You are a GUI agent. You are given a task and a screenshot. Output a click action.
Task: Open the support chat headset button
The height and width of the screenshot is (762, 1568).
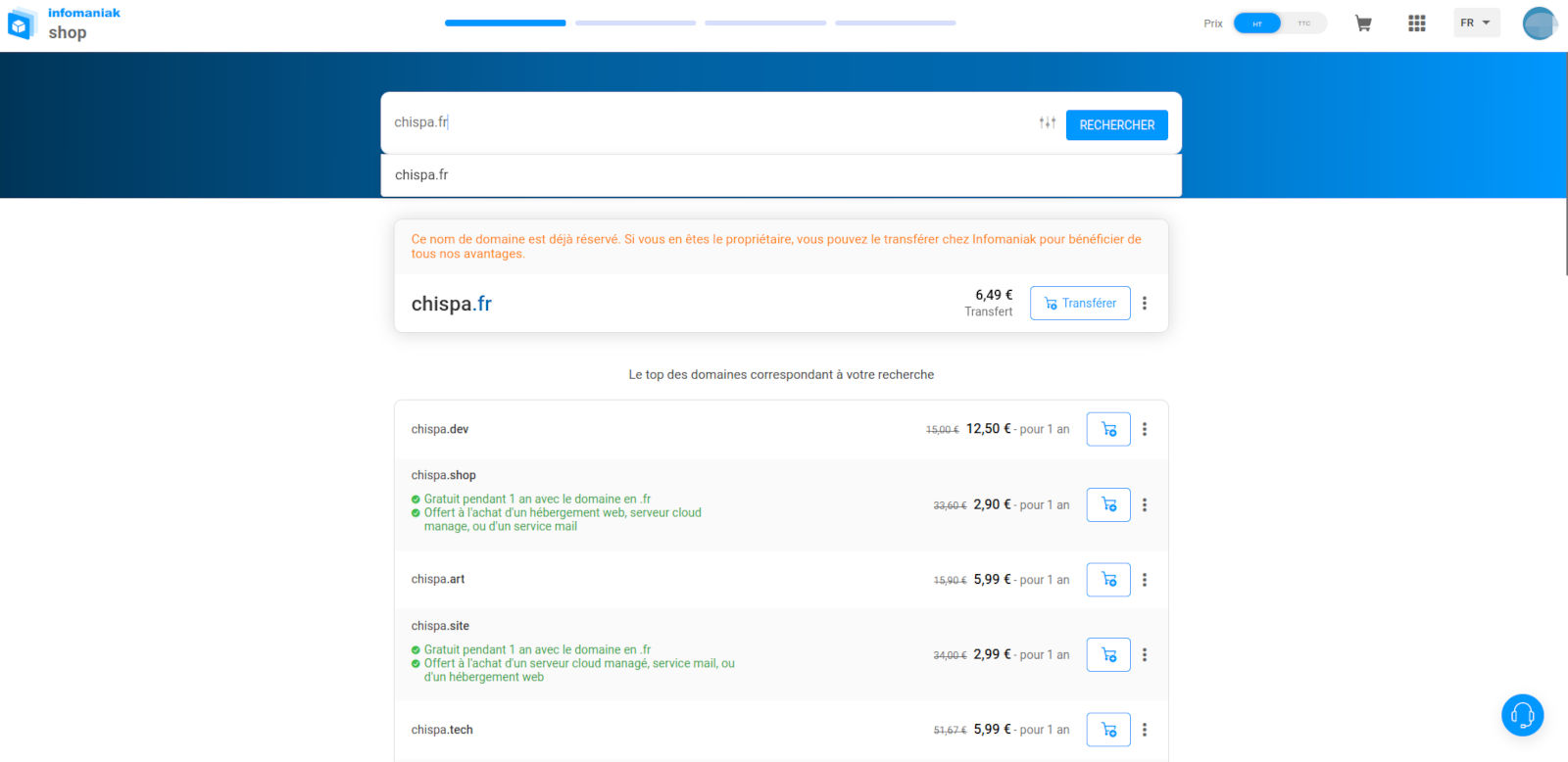pyautogui.click(x=1522, y=715)
